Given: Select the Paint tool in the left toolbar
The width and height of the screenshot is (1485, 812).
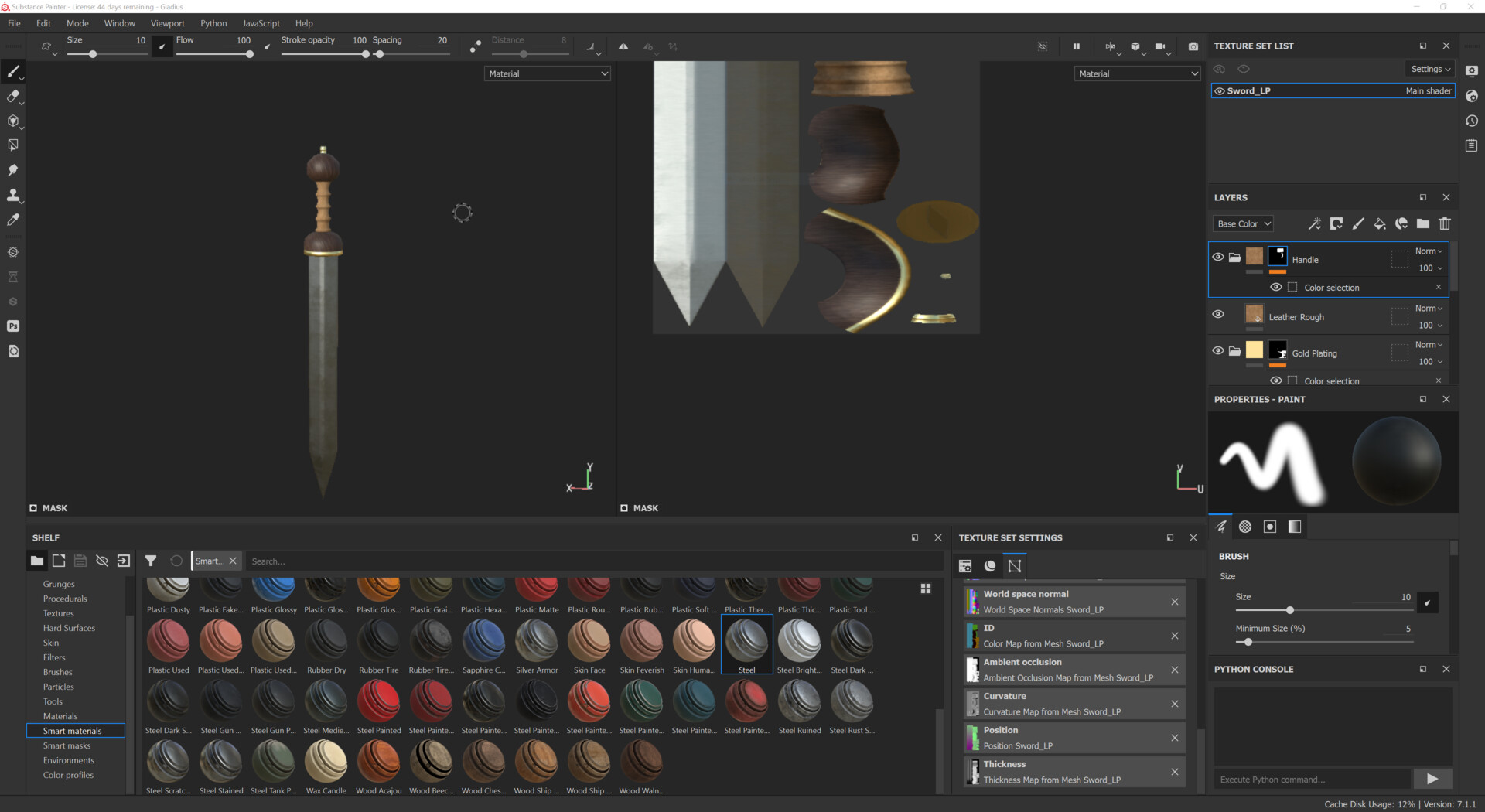Looking at the screenshot, I should click(12, 71).
